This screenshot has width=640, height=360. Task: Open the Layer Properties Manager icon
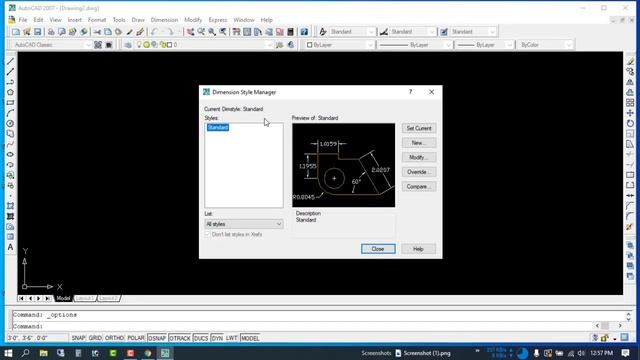128,45
